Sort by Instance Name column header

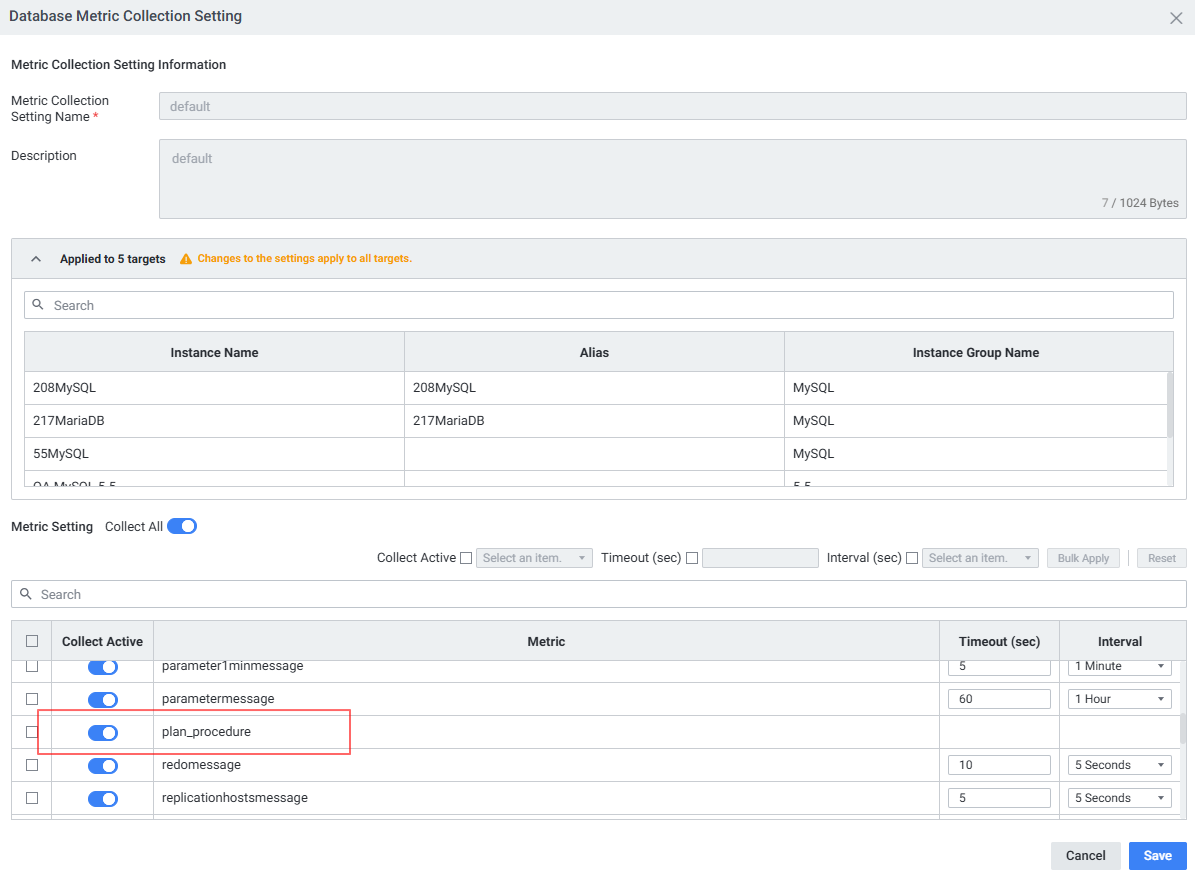(x=214, y=352)
